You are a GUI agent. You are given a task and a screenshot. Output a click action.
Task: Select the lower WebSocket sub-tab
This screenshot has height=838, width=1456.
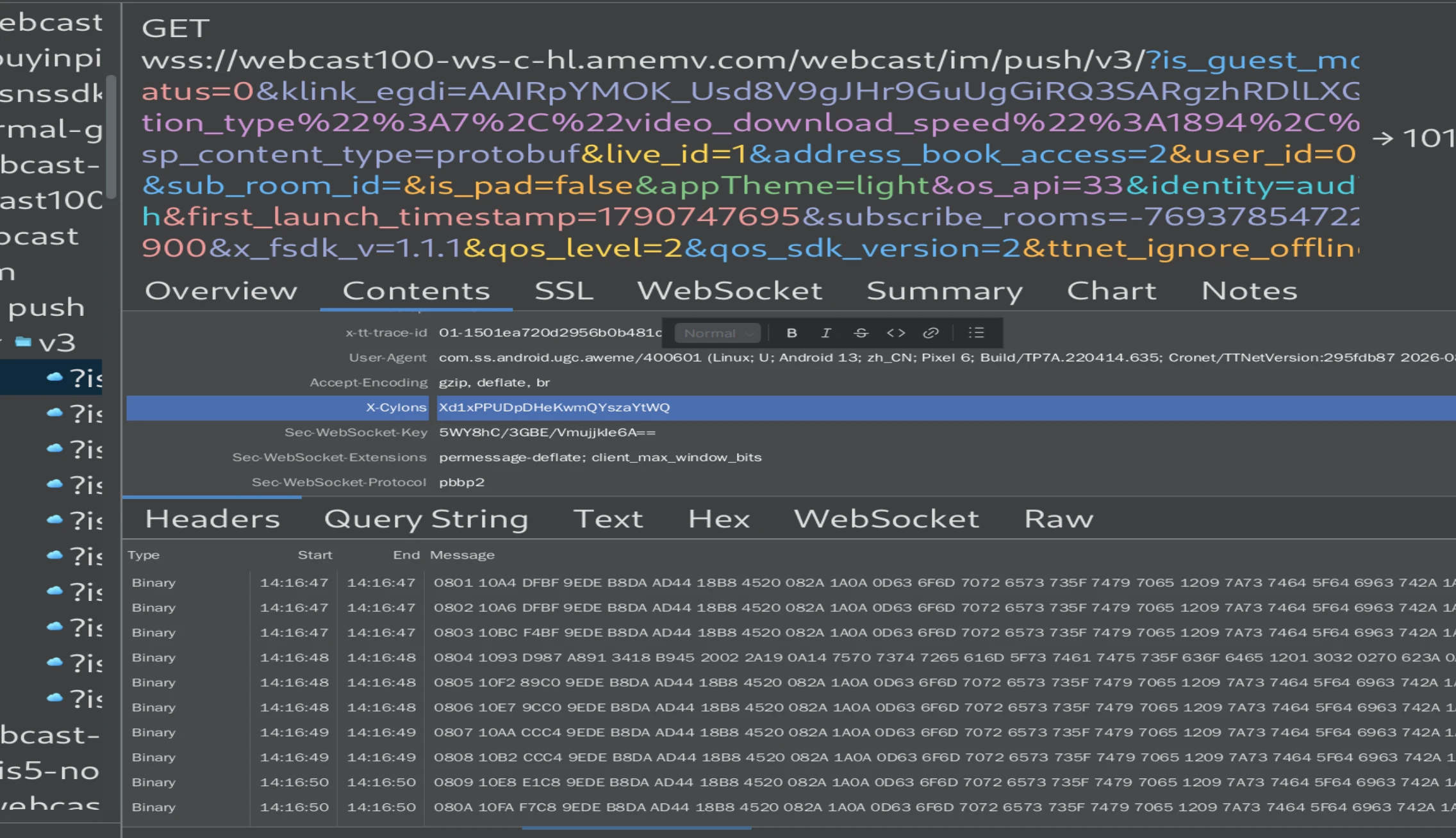point(887,519)
